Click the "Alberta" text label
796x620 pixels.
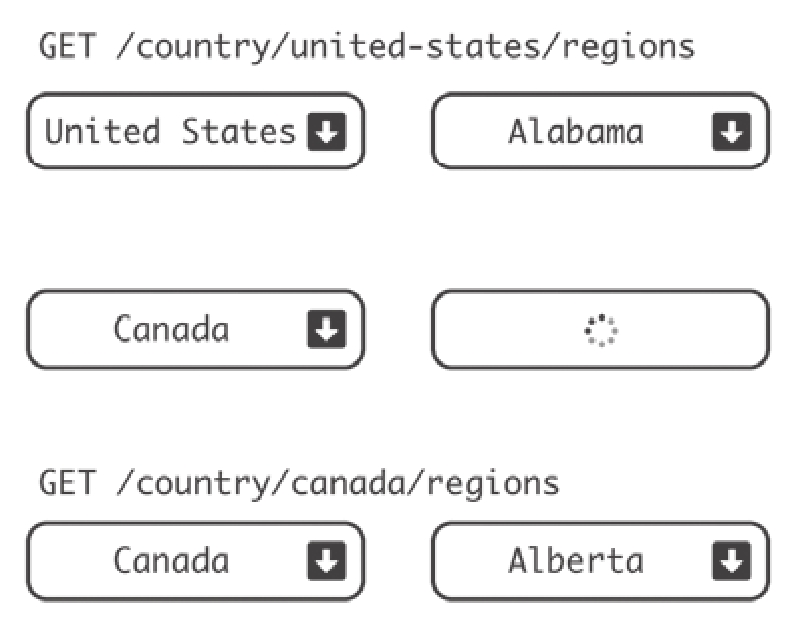click(575, 561)
